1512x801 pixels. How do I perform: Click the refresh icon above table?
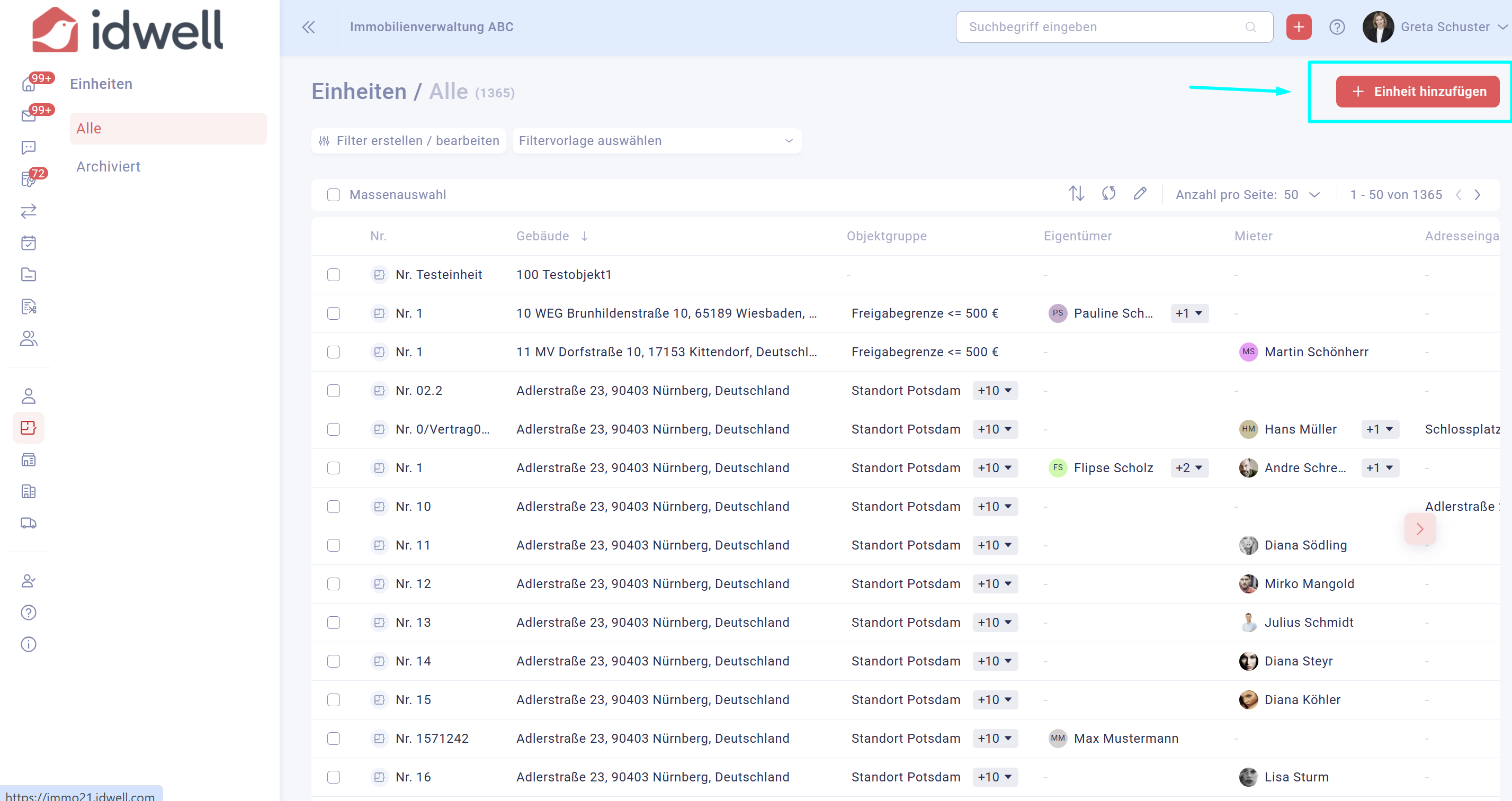point(1108,194)
